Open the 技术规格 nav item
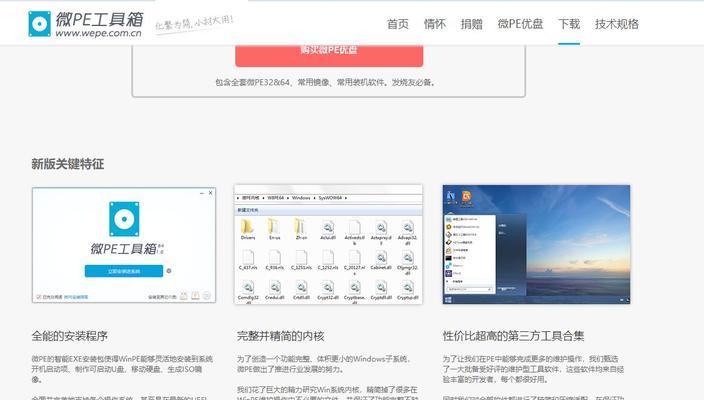The width and height of the screenshot is (704, 400). pos(617,24)
